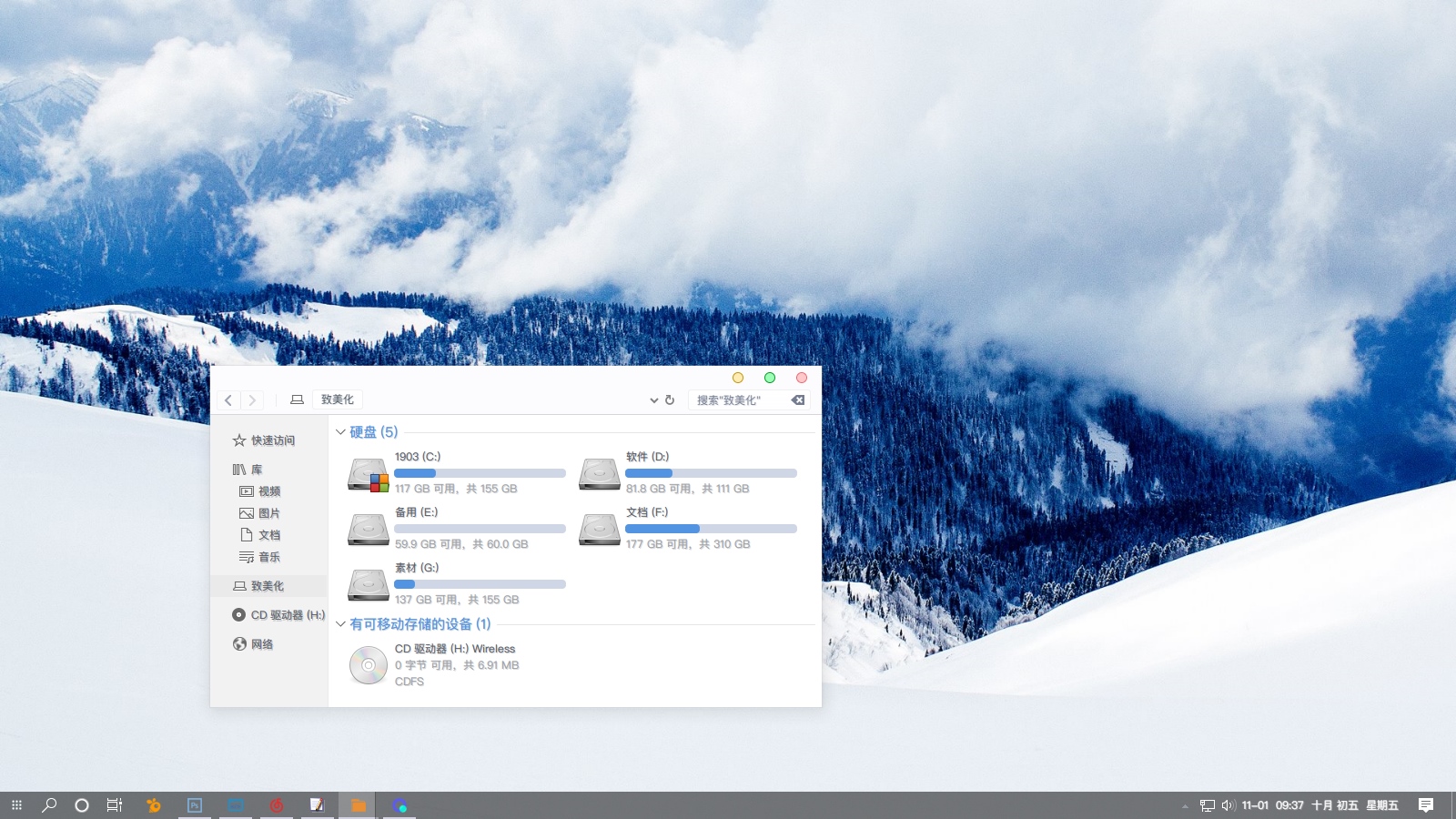Open the notification action center
1456x819 pixels.
pyautogui.click(x=1426, y=805)
